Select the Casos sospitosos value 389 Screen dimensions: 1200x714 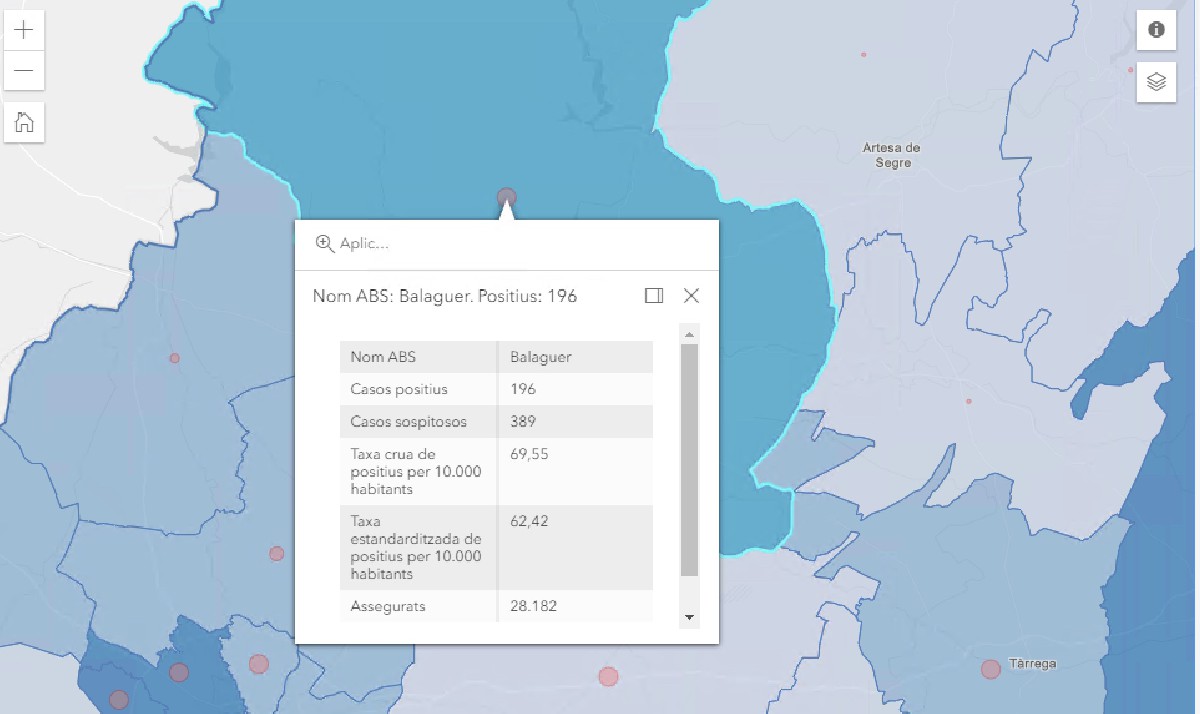tap(523, 422)
